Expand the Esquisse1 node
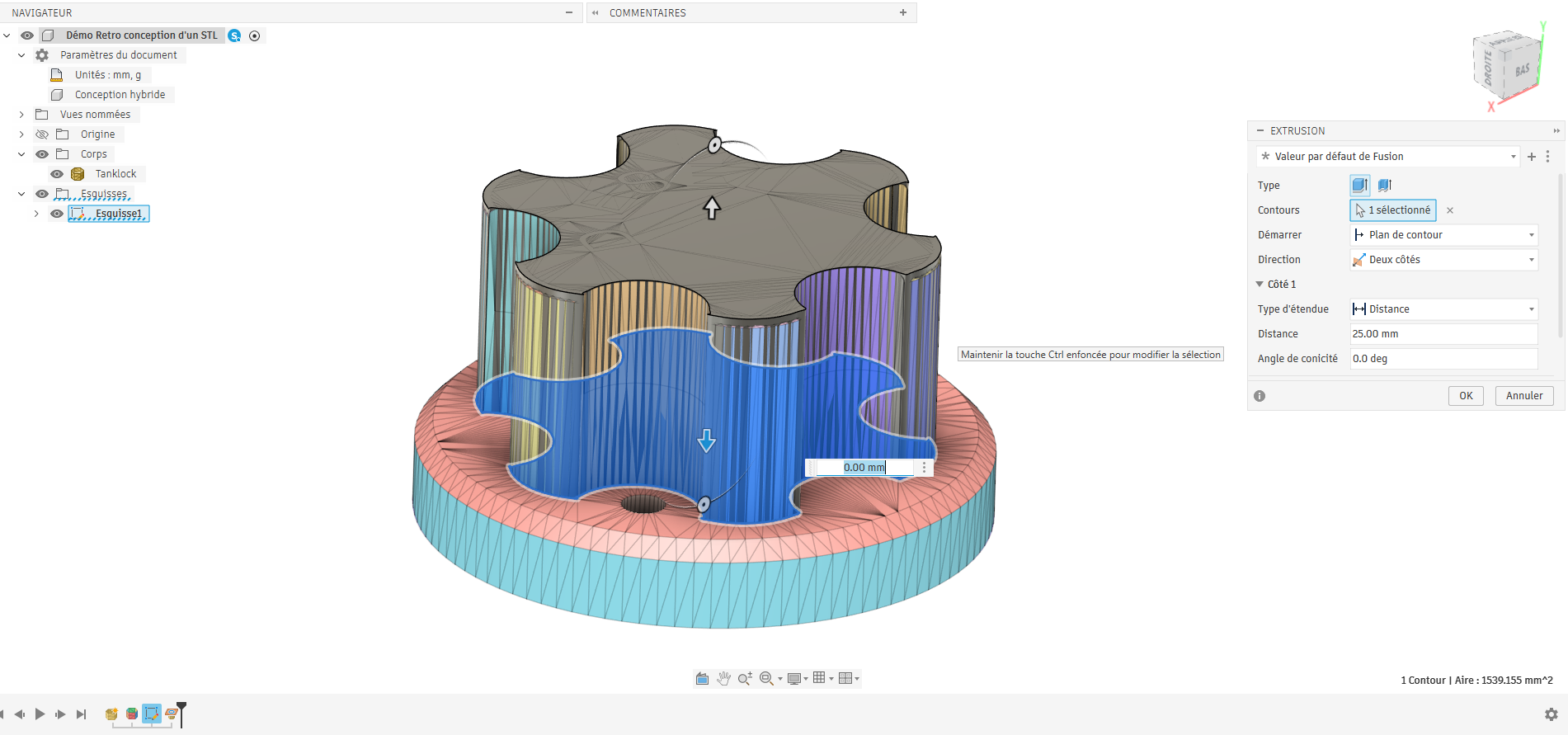 coord(37,214)
